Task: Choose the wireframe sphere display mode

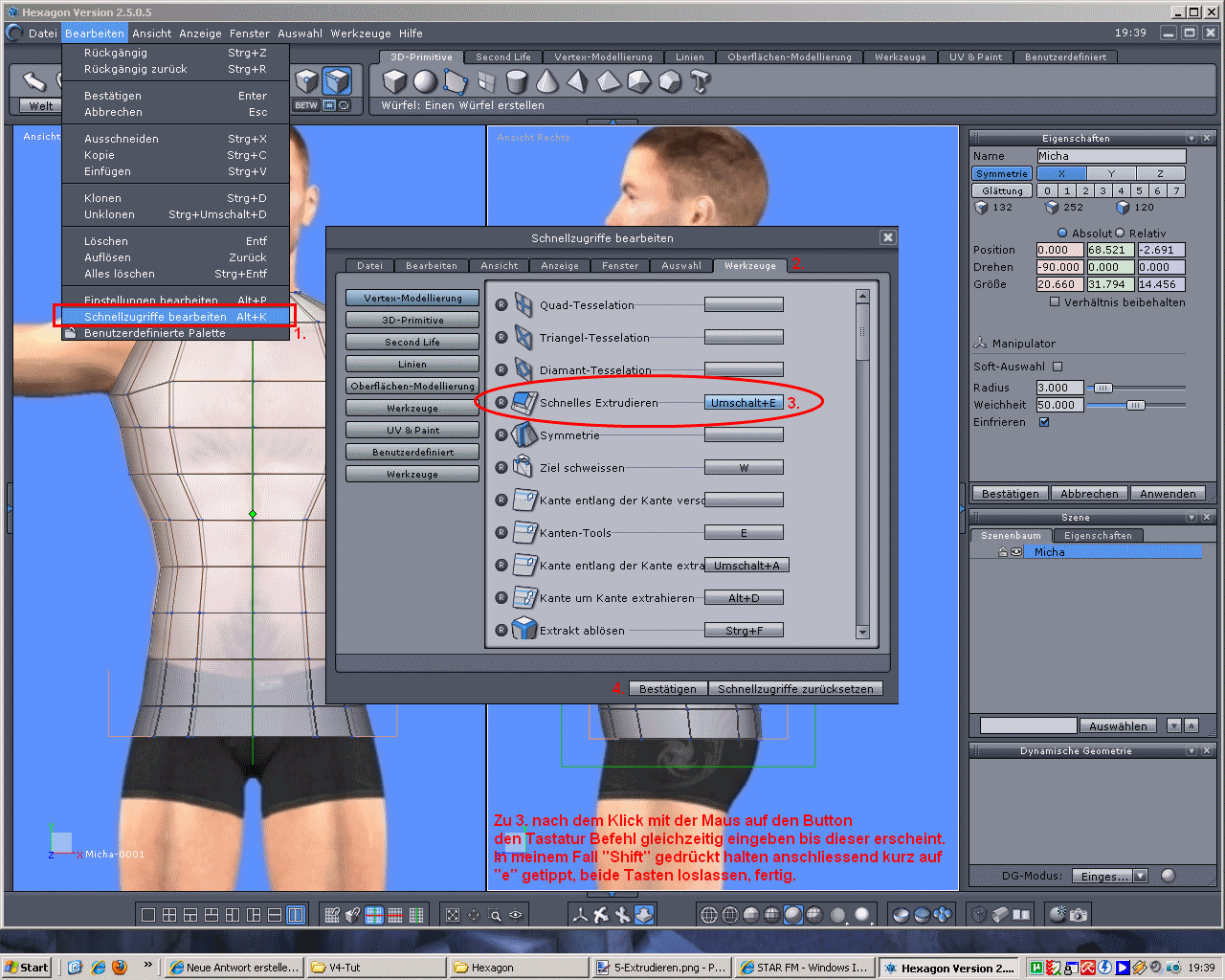Action: pos(709,915)
